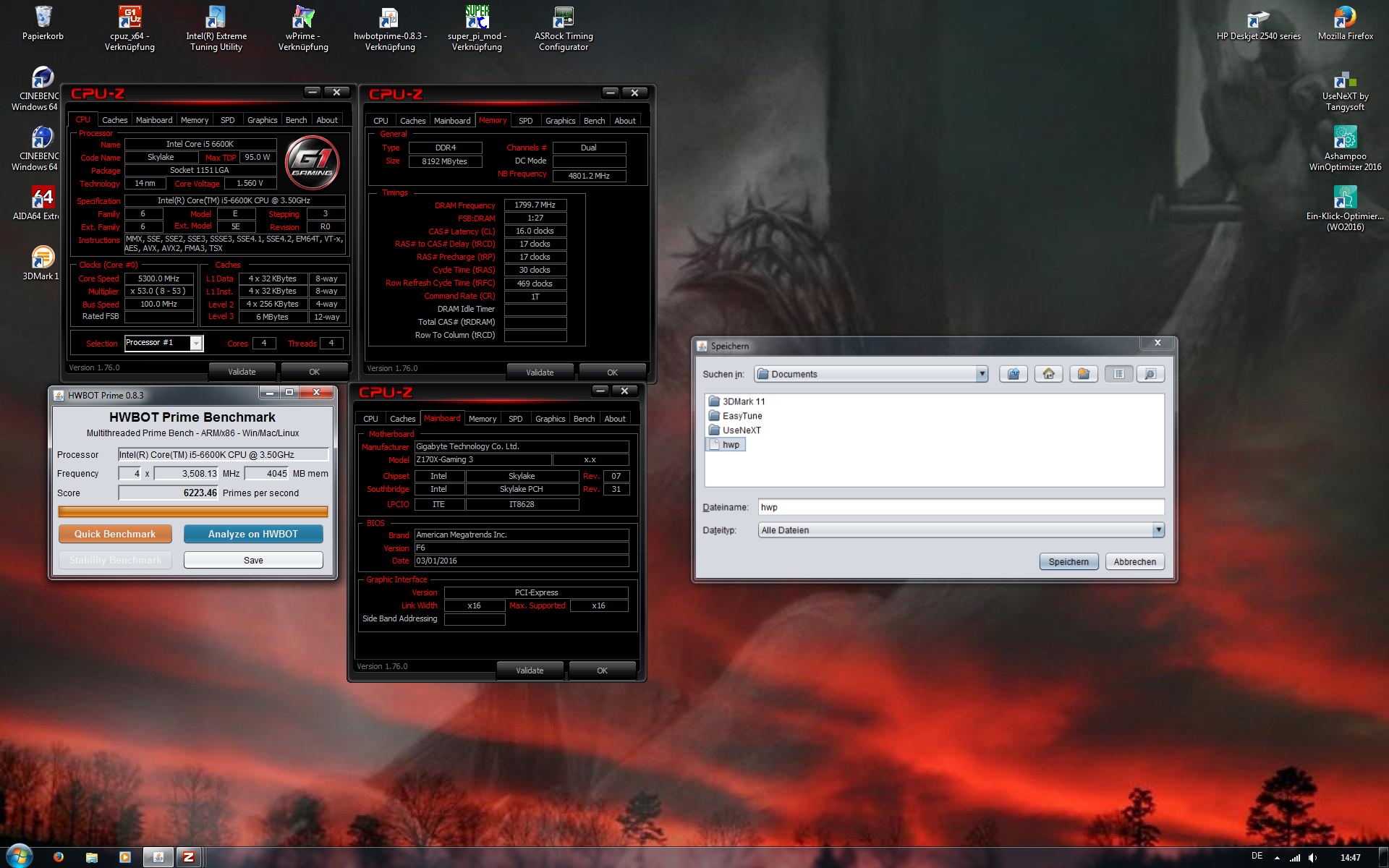The height and width of the screenshot is (868, 1389).
Task: Click Quick Benchmark in HWBOT Prime
Action: 115,534
